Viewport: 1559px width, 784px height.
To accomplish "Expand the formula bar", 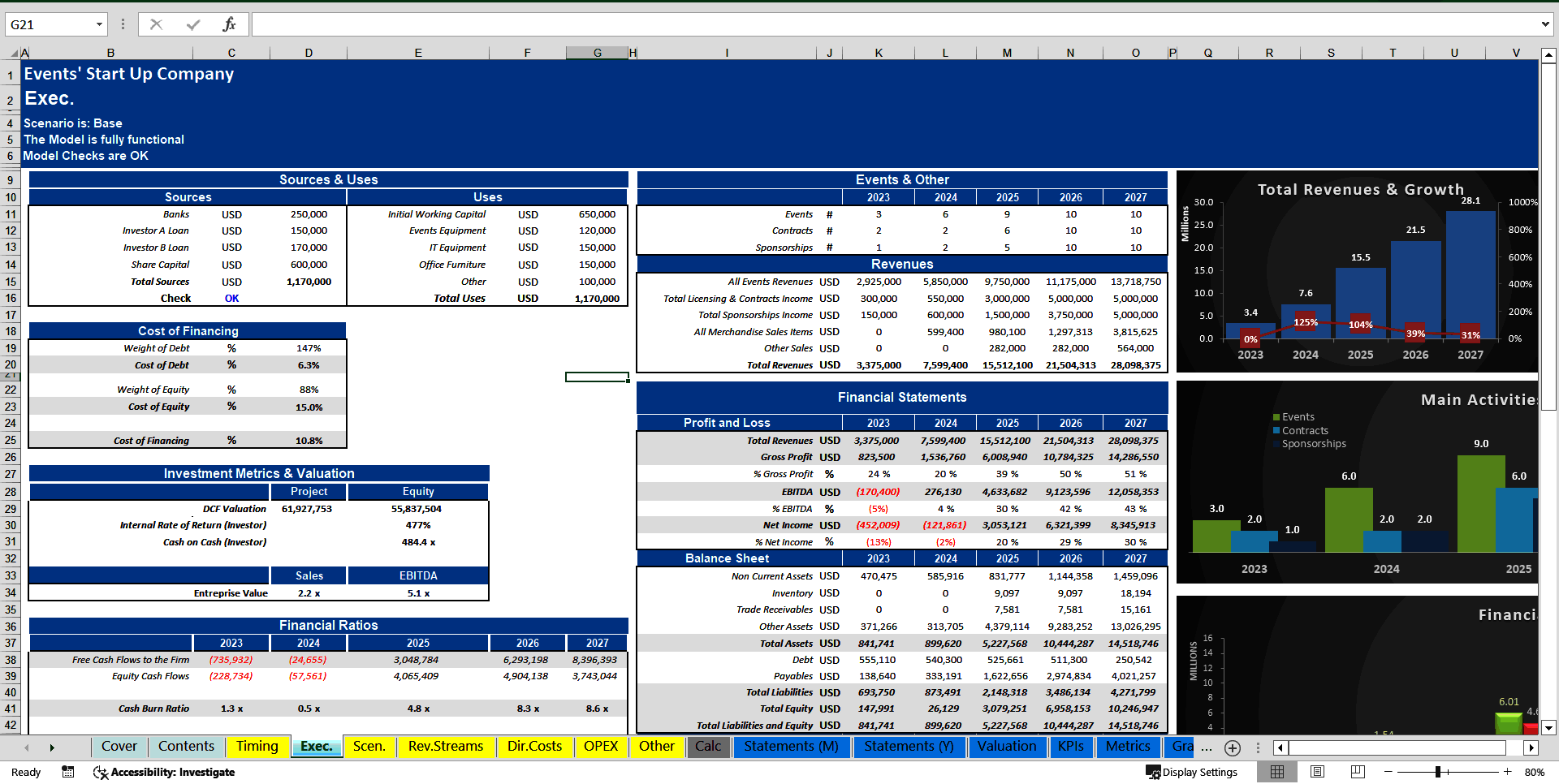I will click(1545, 24).
